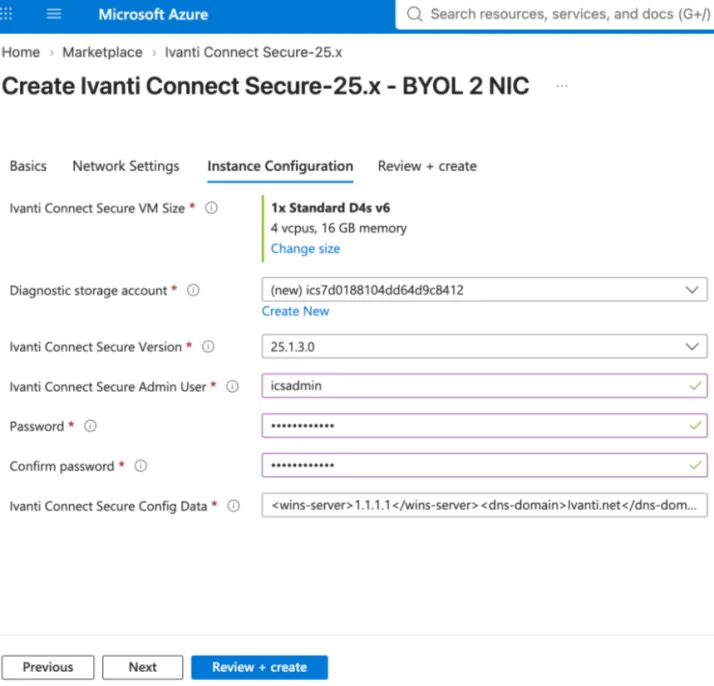Show info icon next to Confirm password
The image size is (714, 686).
tap(141, 466)
